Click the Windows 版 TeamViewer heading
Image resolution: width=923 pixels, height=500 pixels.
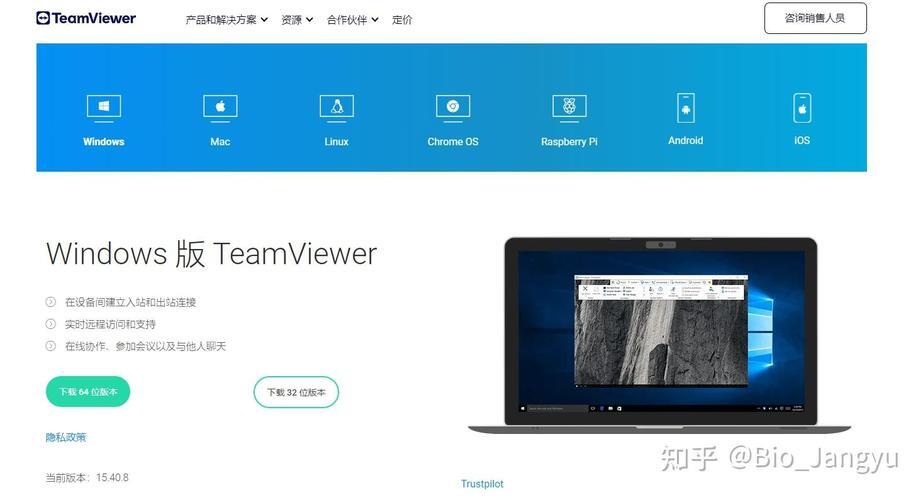coord(211,253)
